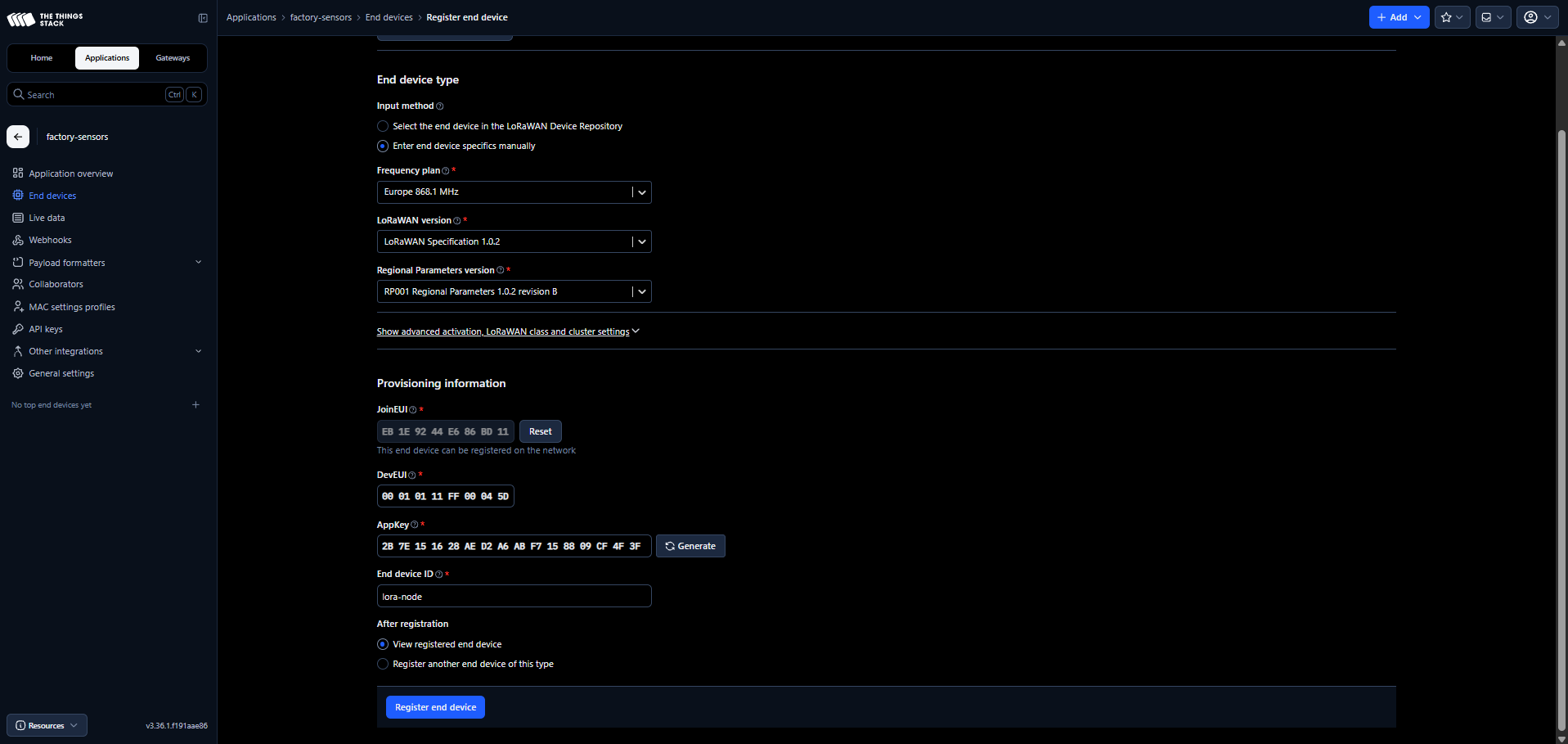Open Frequency plan dropdown Europe 868.1 MHz

coord(514,192)
